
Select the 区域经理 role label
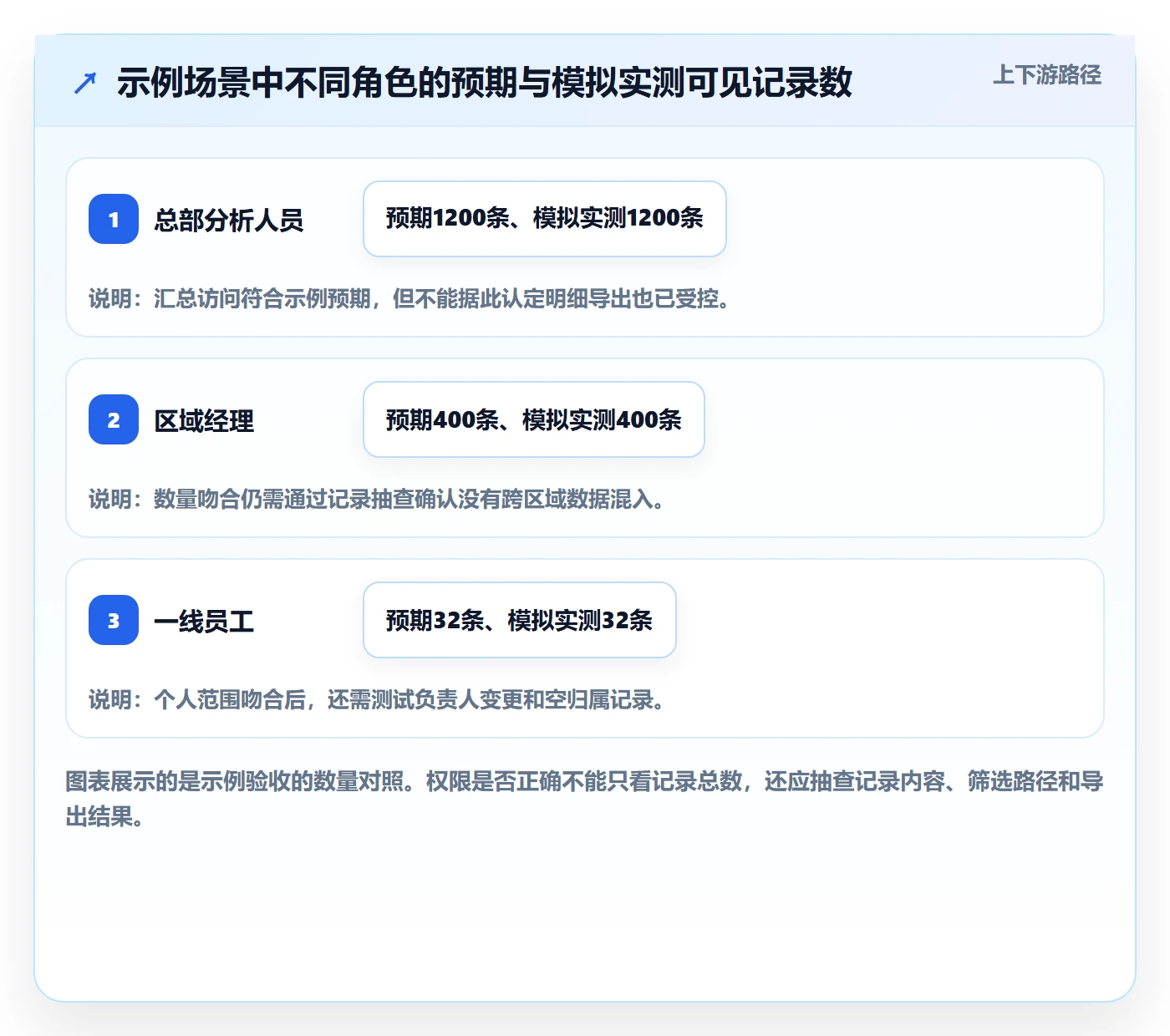click(x=204, y=420)
